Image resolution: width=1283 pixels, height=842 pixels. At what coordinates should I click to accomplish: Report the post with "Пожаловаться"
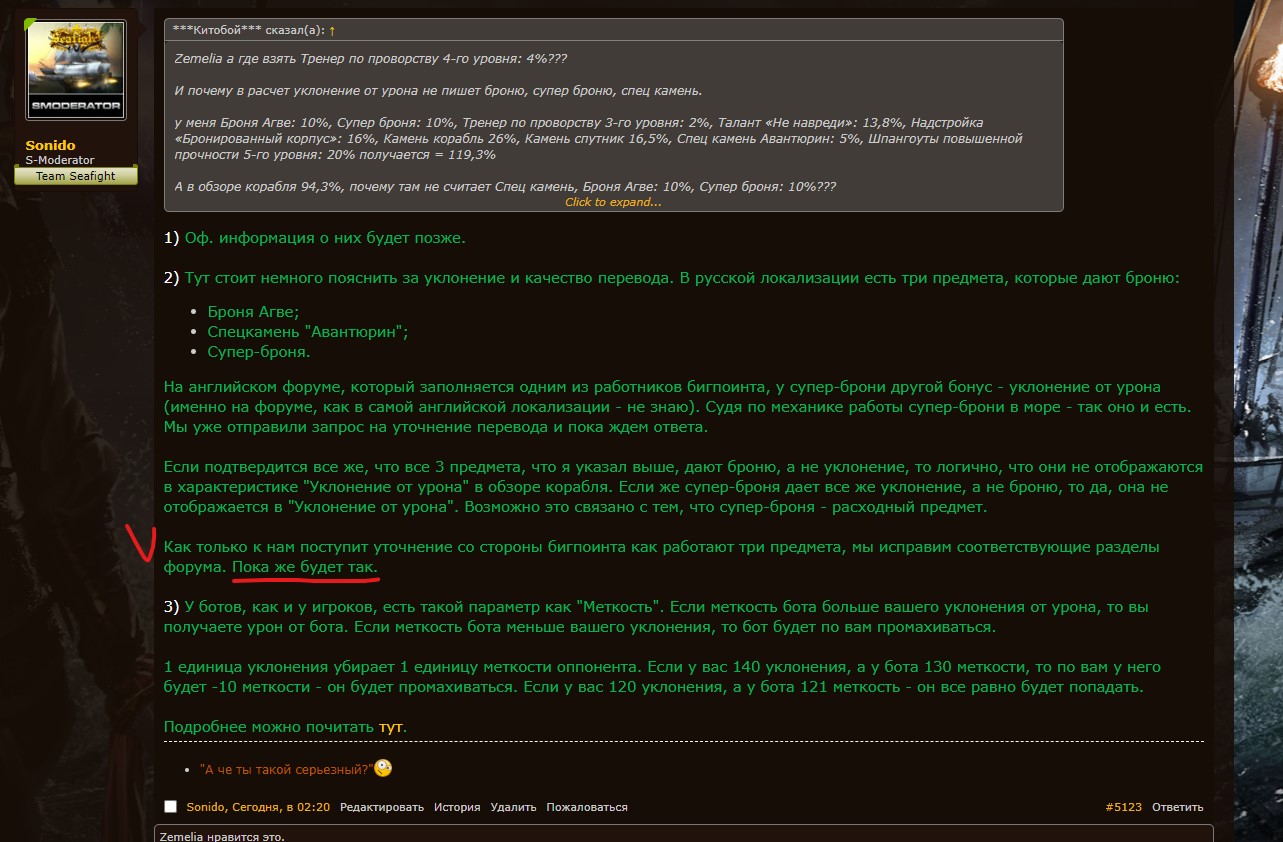click(x=586, y=807)
